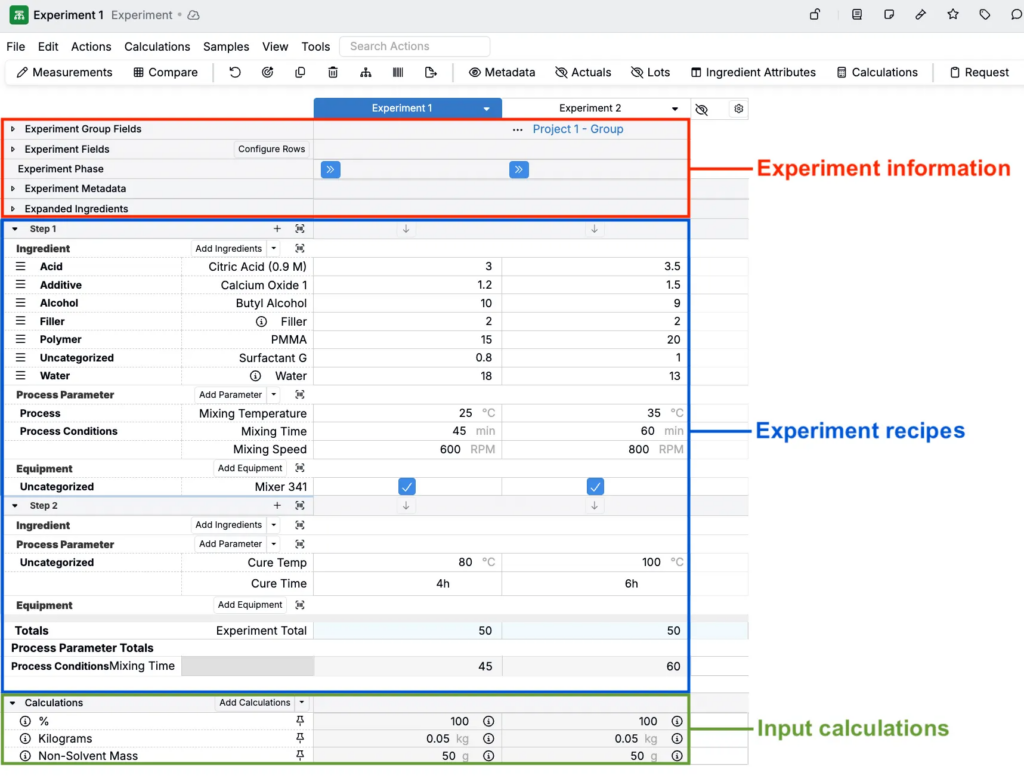The height and width of the screenshot is (779, 1024).
Task: Expand the Experiment Group Fields row
Action: pos(13,129)
